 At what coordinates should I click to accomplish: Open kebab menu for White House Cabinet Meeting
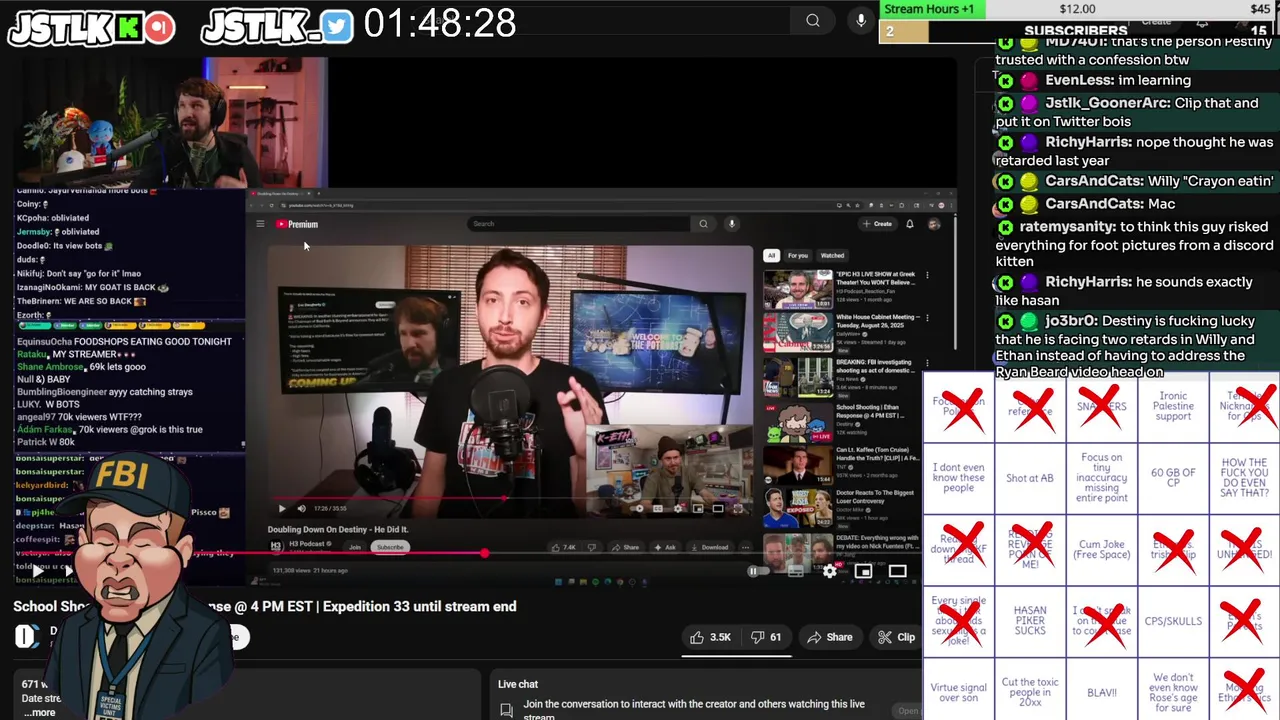tap(927, 318)
